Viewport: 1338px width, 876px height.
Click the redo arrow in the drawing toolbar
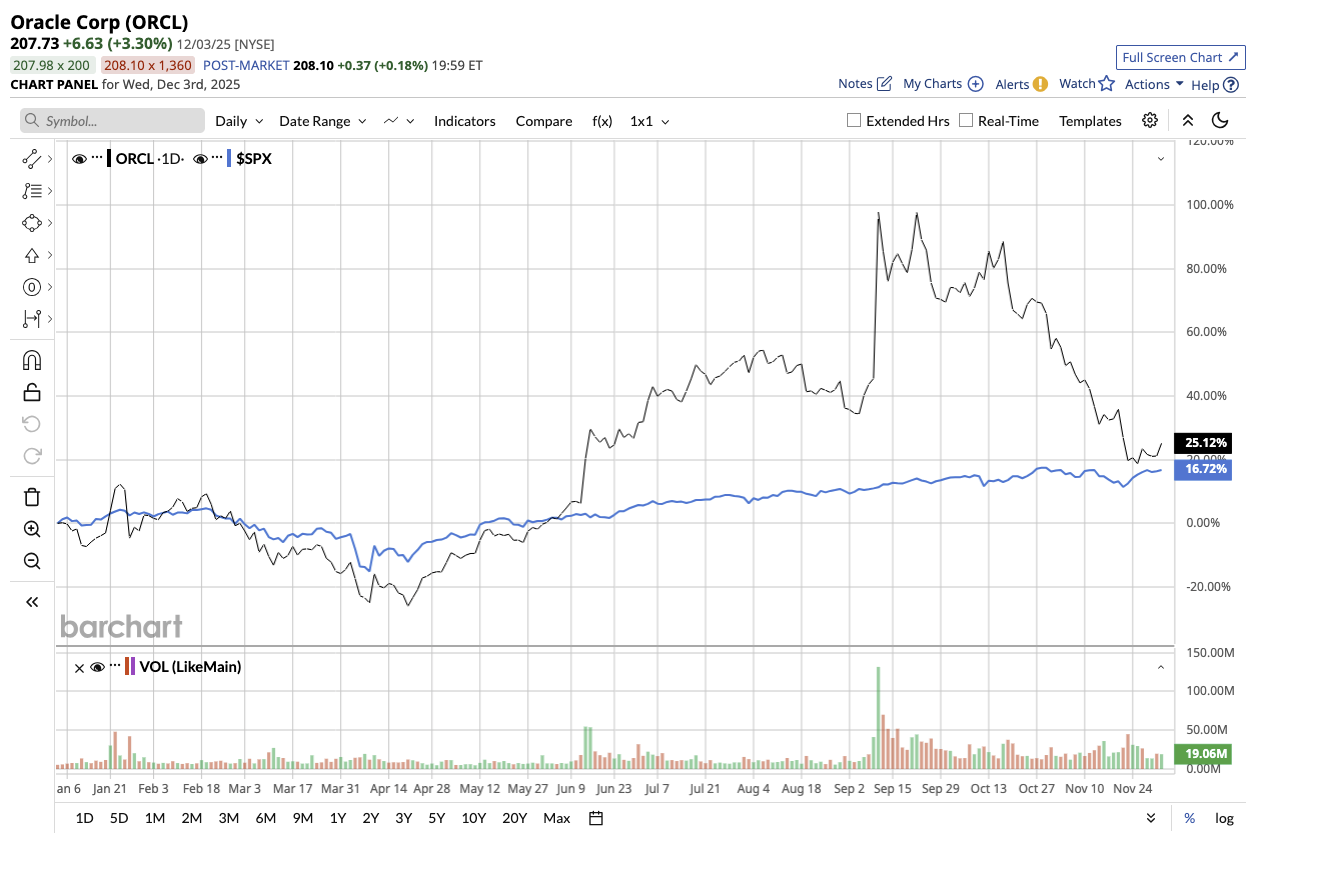click(x=32, y=456)
